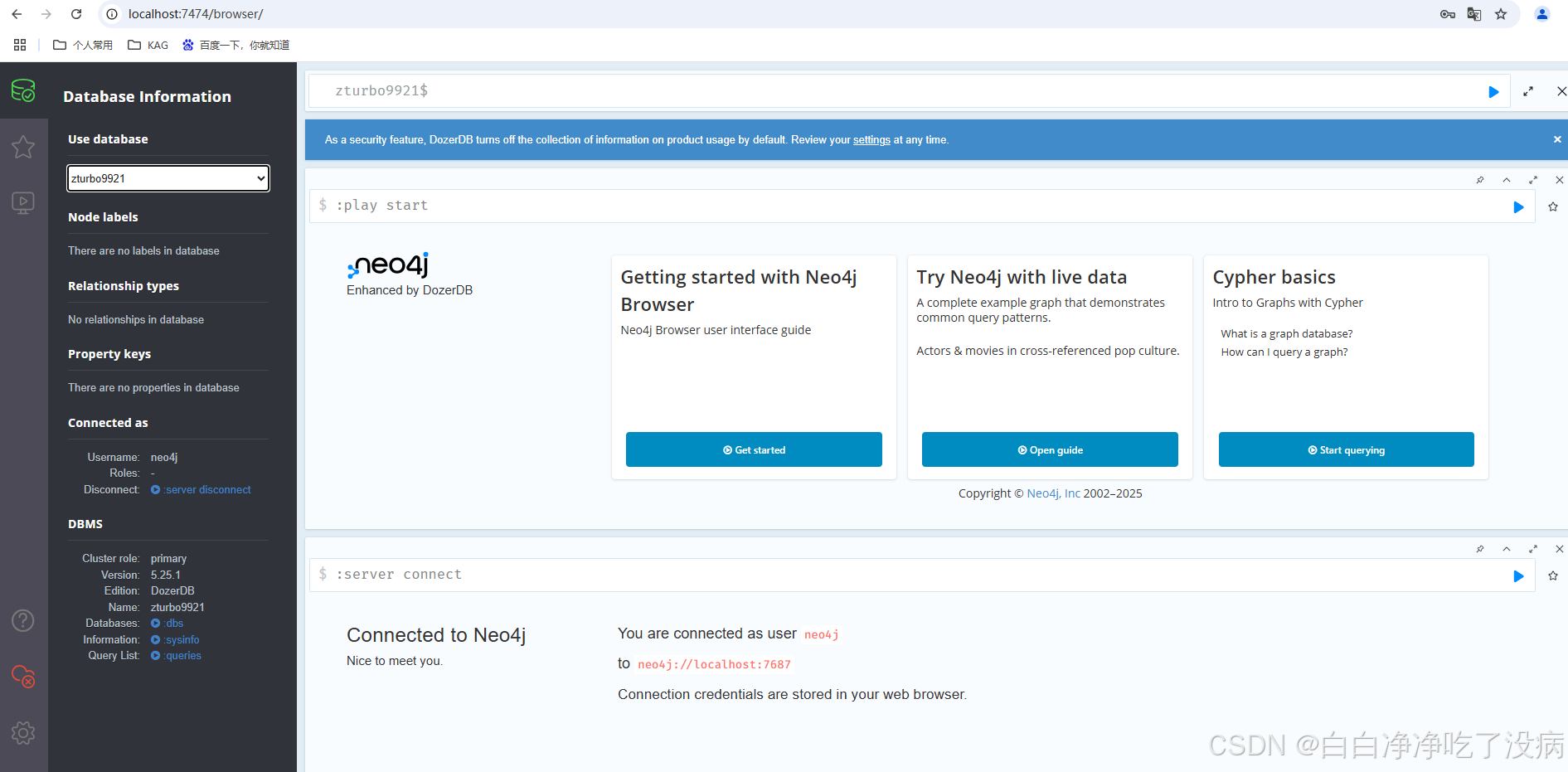This screenshot has width=1568, height=772.
Task: Close the :server connect frame
Action: (x=1560, y=549)
